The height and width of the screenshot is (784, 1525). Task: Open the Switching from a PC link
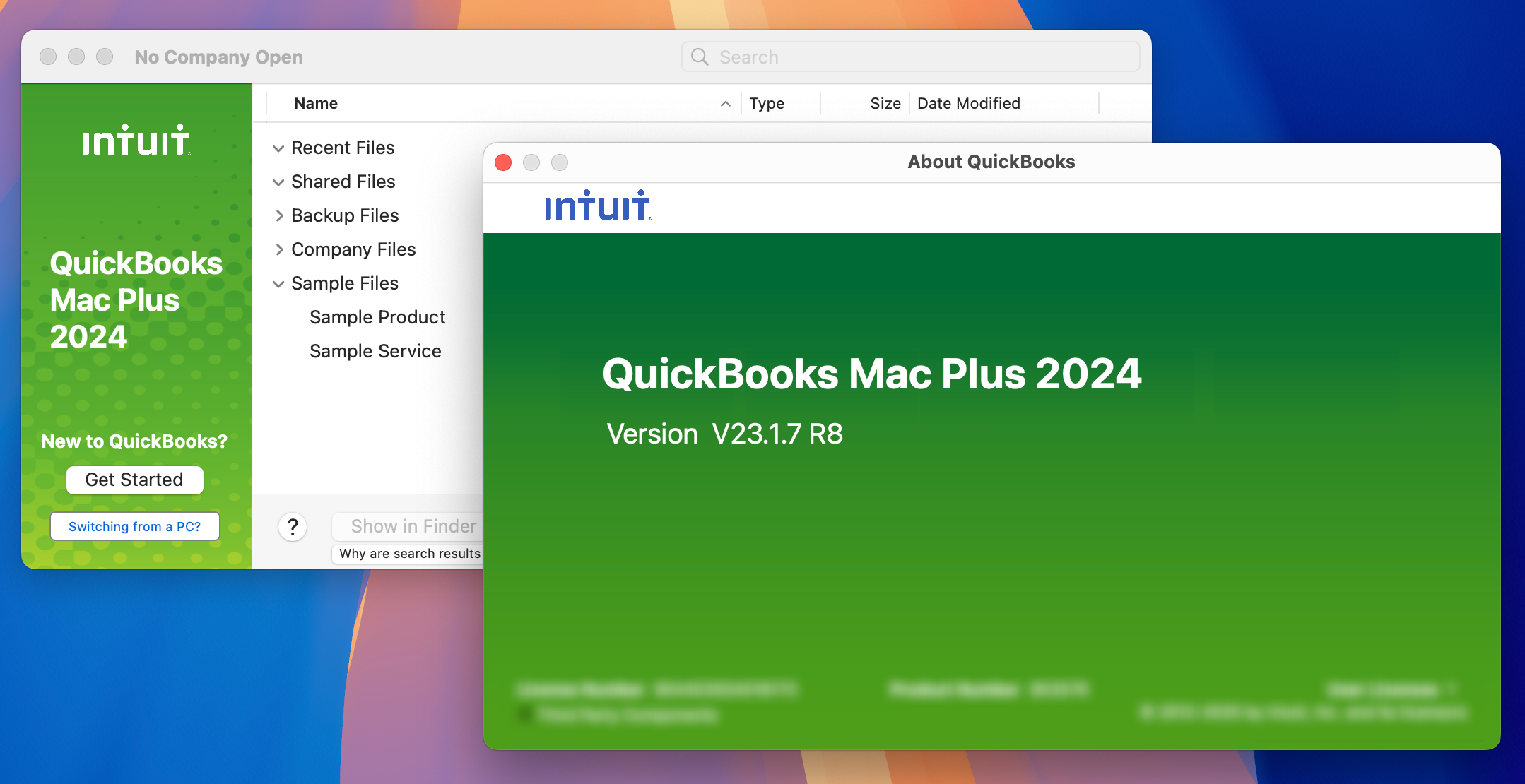(135, 526)
